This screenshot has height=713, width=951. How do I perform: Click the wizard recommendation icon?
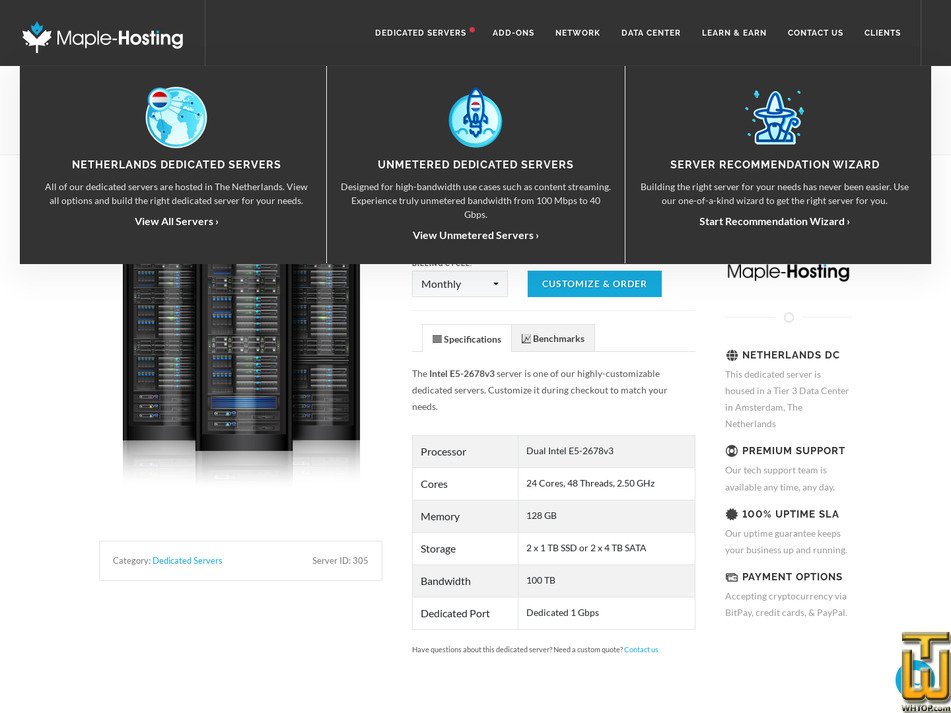(774, 118)
